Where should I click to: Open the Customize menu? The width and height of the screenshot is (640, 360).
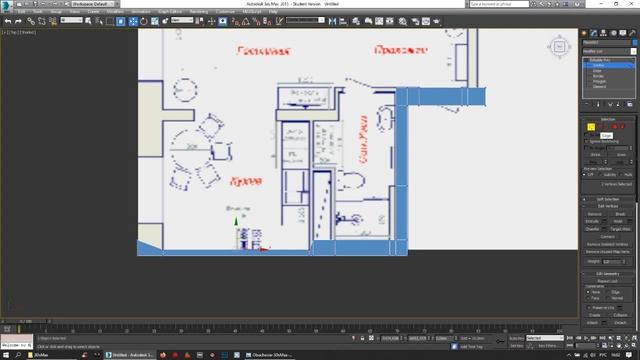(x=225, y=12)
